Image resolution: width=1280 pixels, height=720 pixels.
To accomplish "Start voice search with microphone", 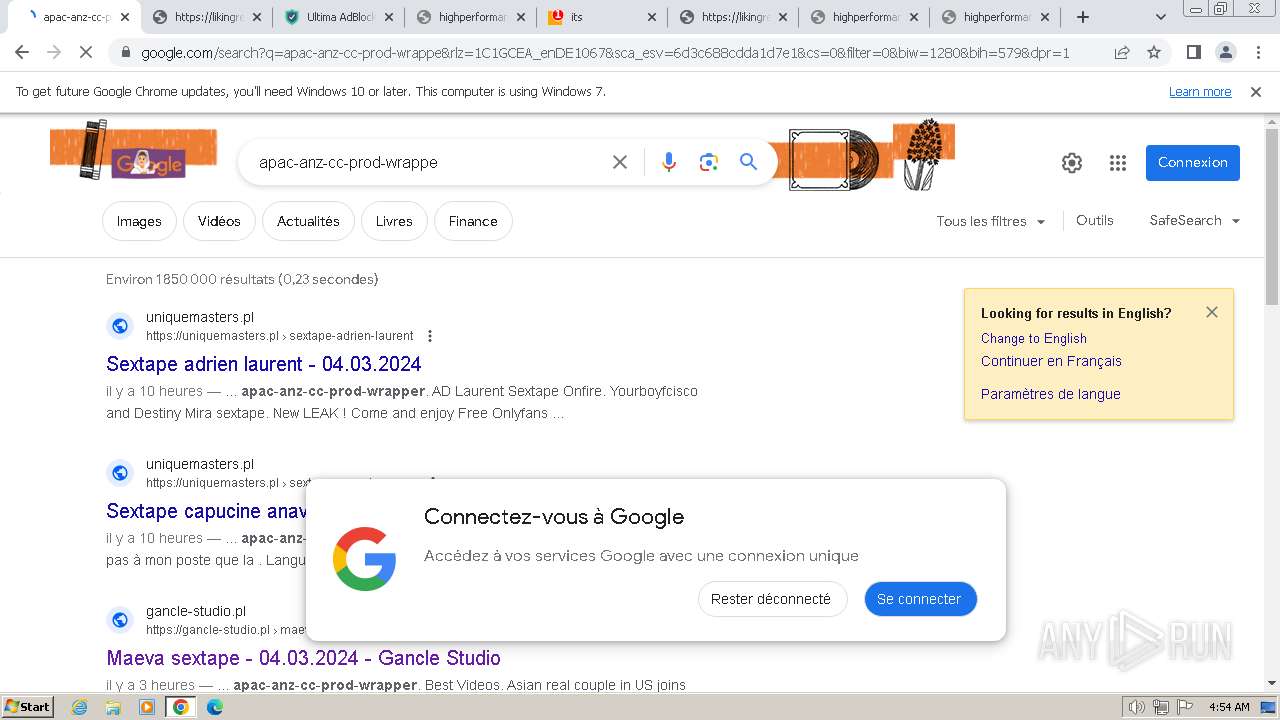I will (669, 162).
